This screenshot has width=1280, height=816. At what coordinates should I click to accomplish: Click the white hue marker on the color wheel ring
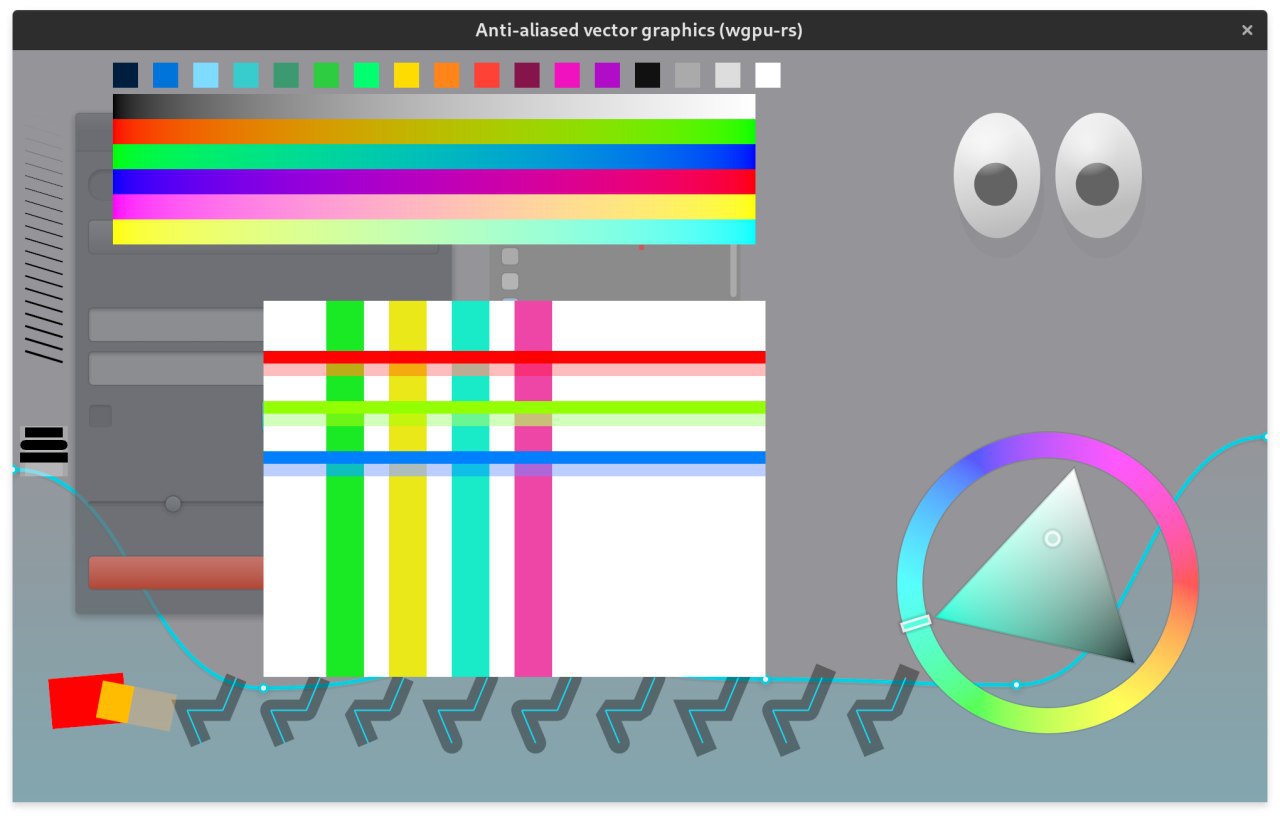(916, 622)
